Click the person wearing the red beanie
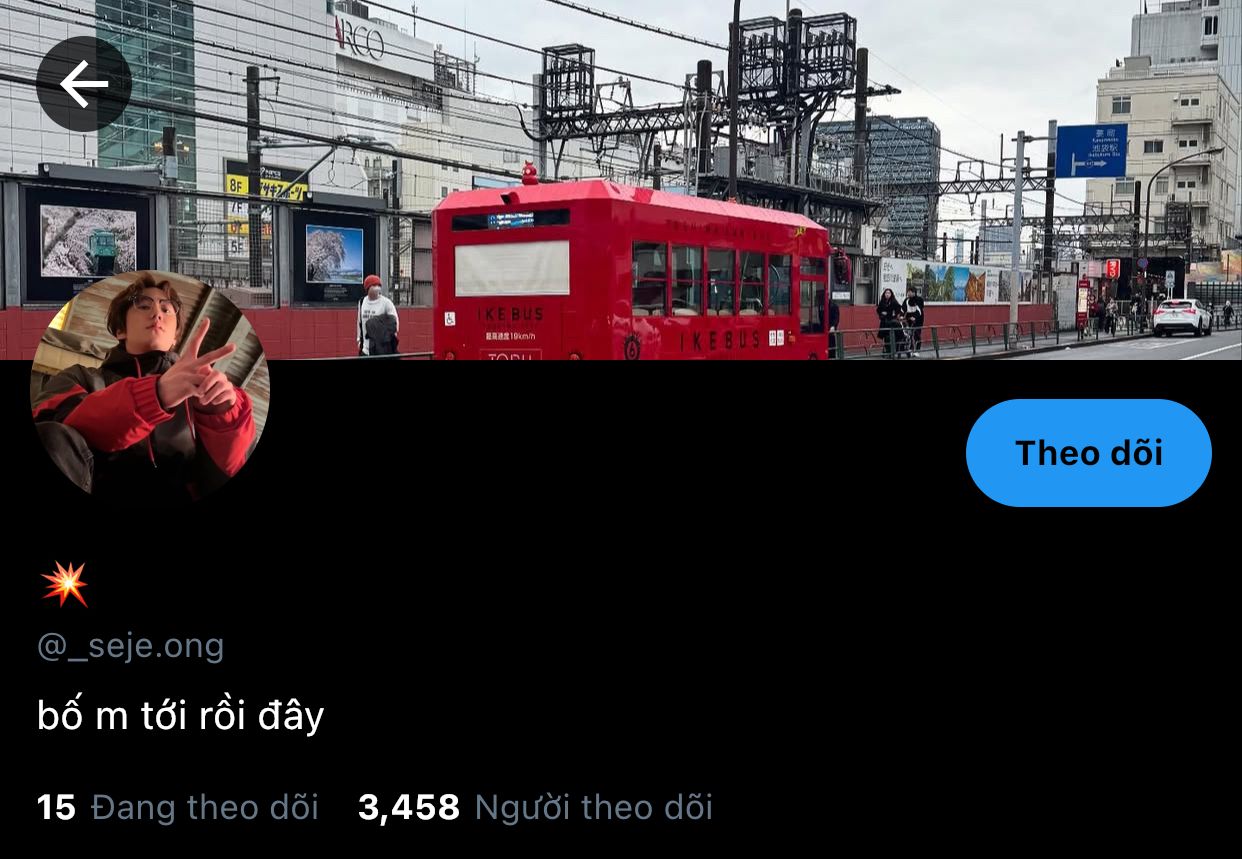The width and height of the screenshot is (1242, 859). point(377,315)
